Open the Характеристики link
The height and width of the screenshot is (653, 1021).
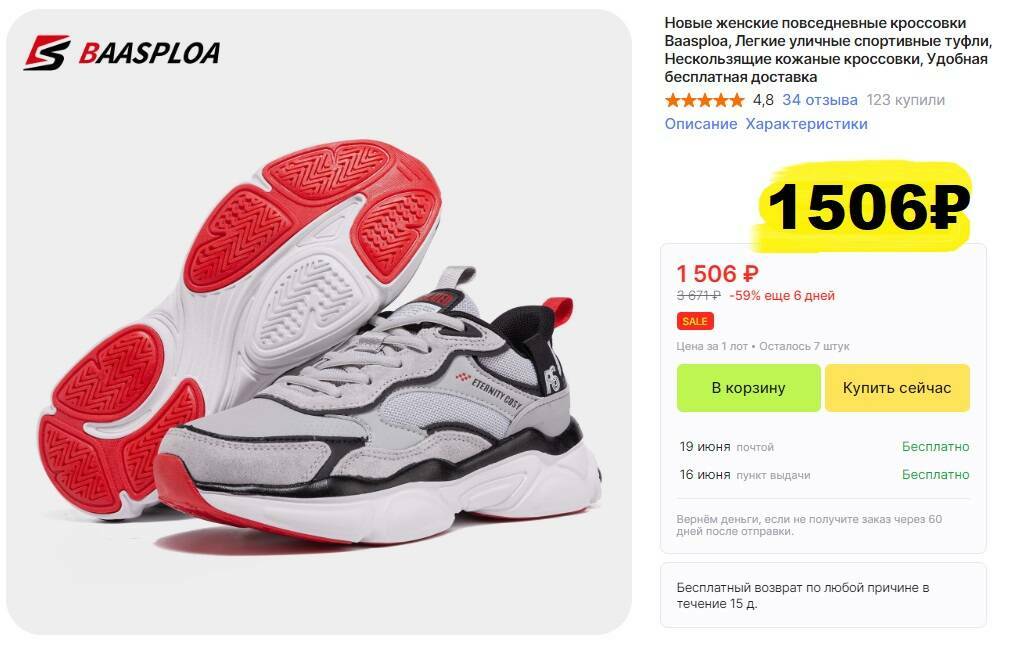point(806,124)
